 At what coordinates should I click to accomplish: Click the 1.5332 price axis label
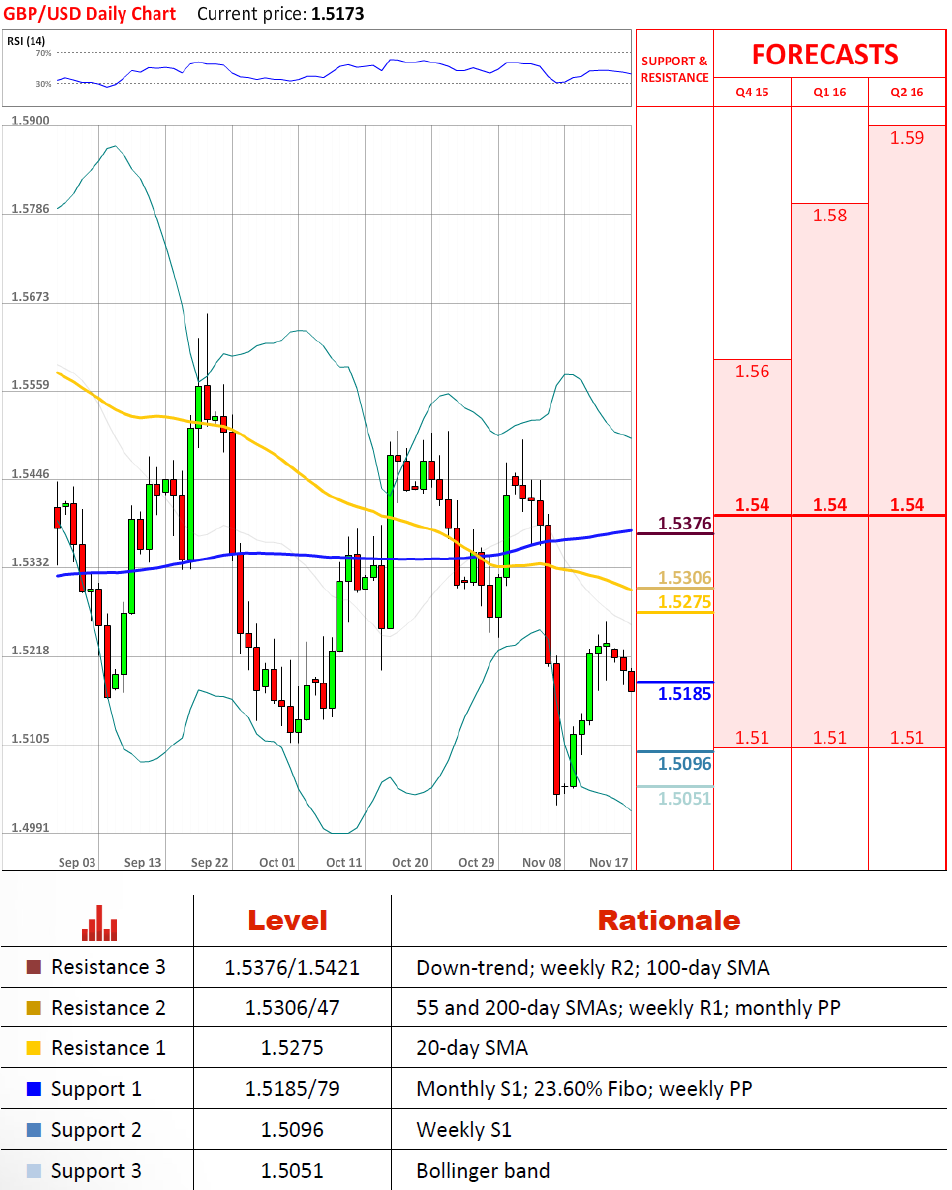coord(30,562)
